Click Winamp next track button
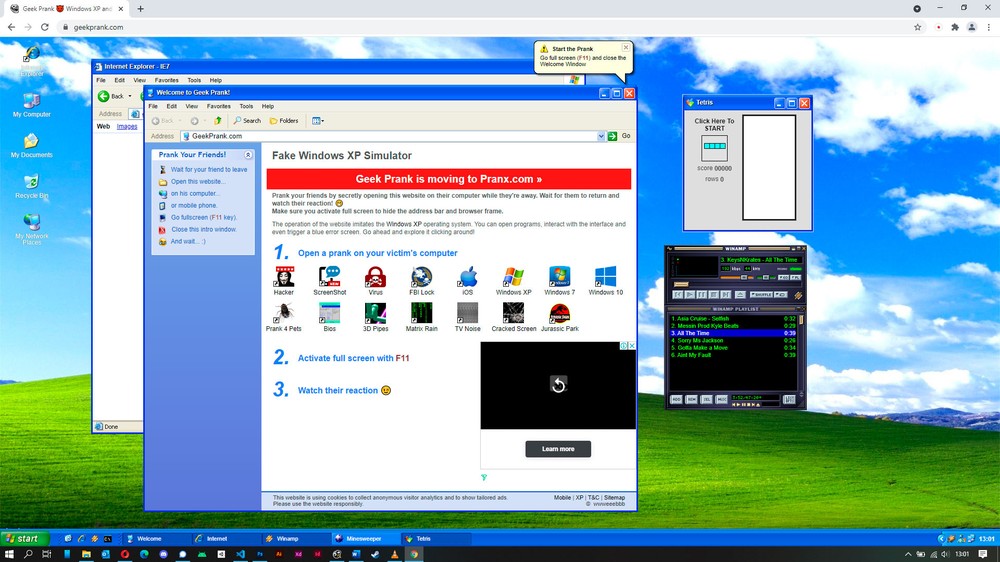 pyautogui.click(x=725, y=295)
